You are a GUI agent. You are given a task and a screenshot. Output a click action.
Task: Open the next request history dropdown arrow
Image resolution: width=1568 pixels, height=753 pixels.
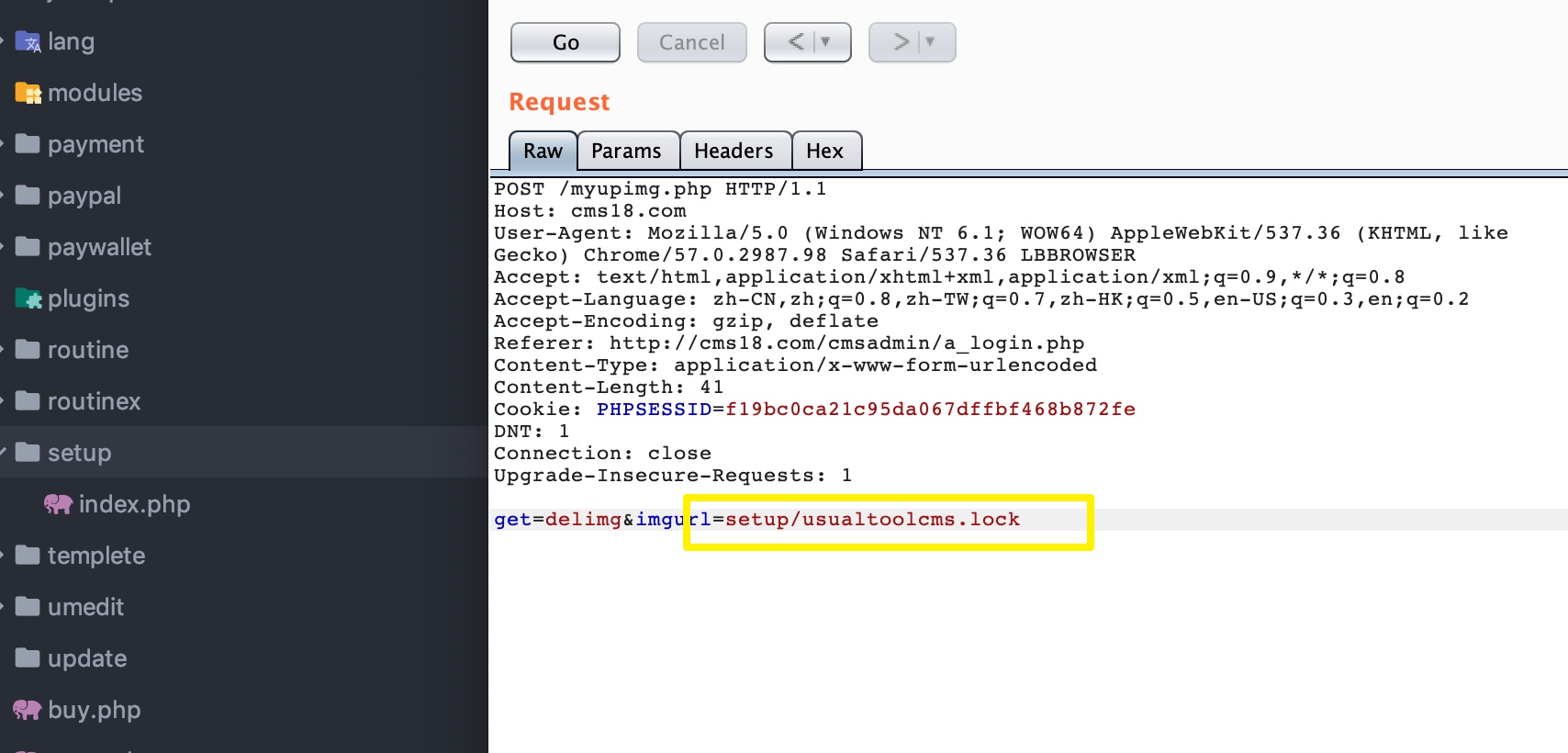click(930, 42)
